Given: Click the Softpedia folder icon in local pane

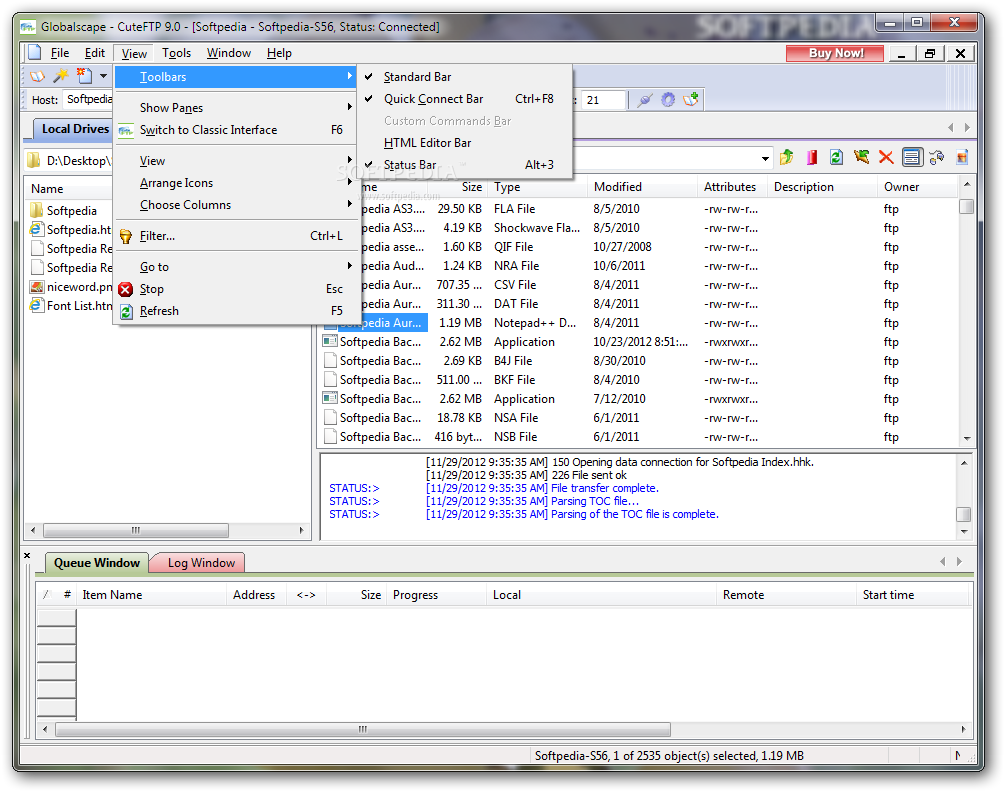Looking at the screenshot, I should [37, 210].
